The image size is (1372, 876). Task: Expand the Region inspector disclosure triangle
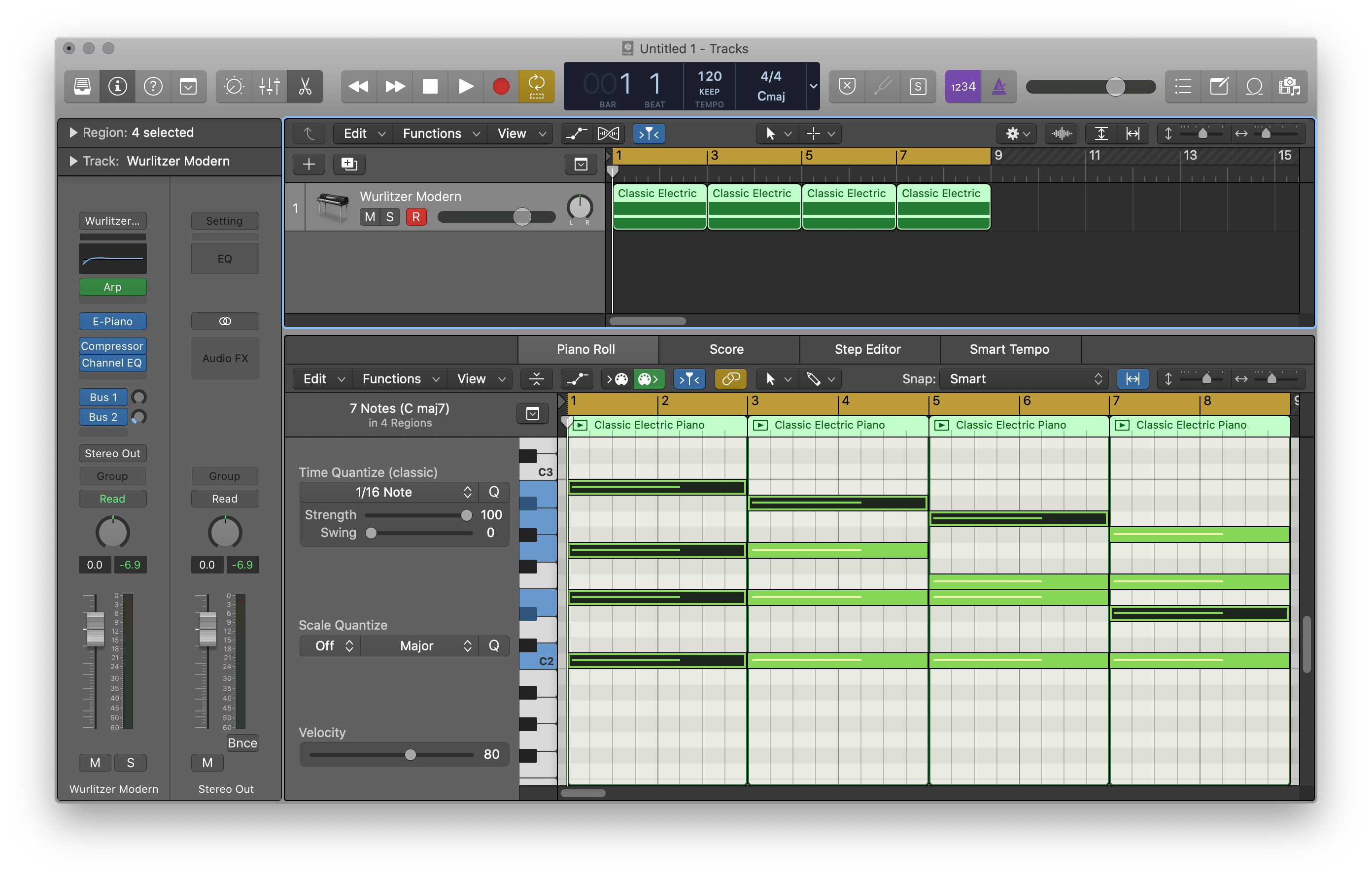73,133
